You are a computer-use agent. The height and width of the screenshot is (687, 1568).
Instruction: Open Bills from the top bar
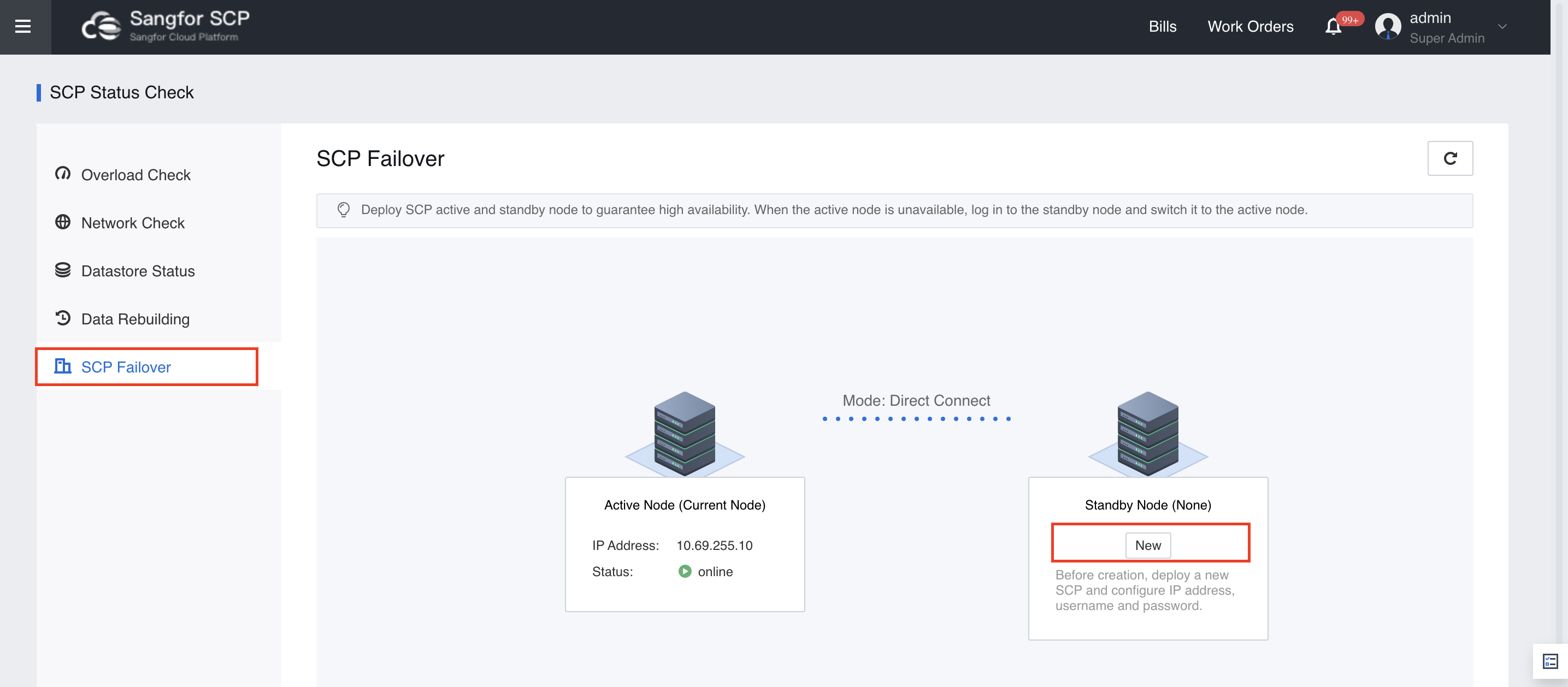tap(1163, 27)
